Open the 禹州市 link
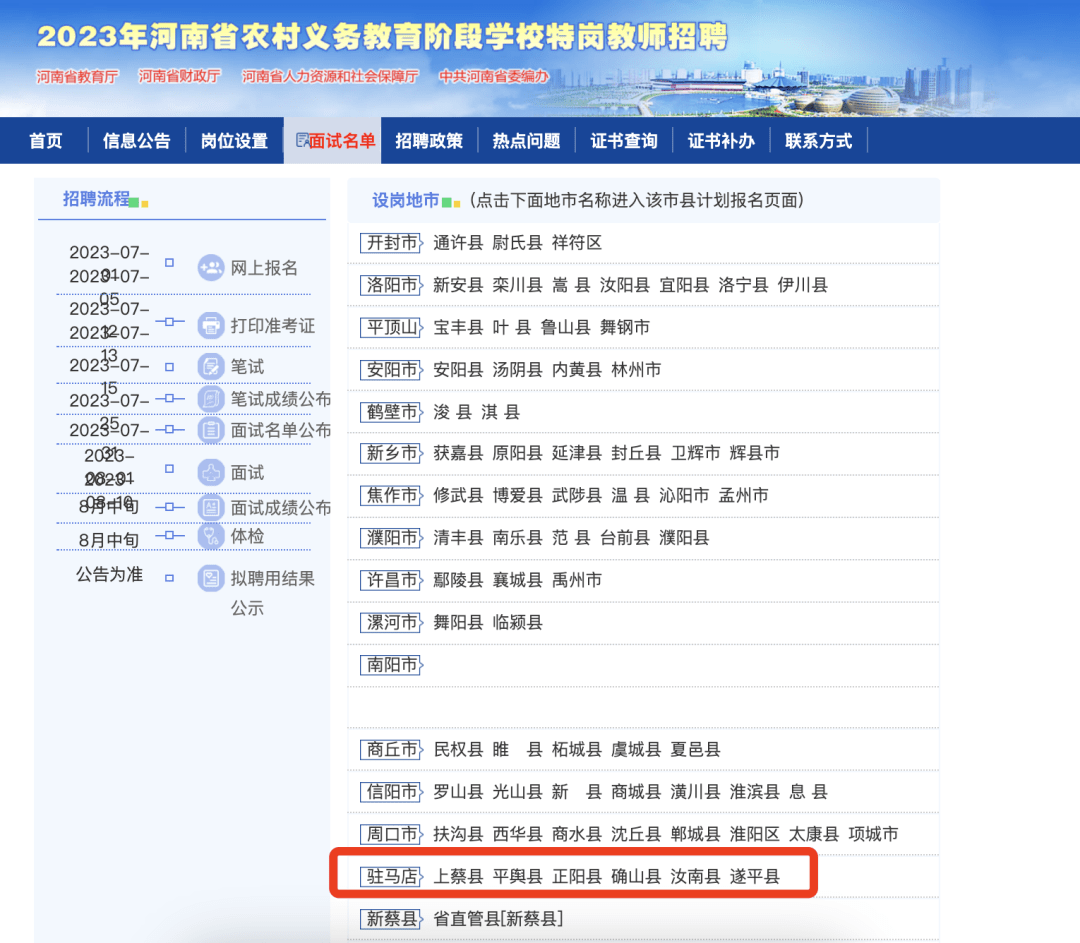The height and width of the screenshot is (943, 1080). [577, 580]
